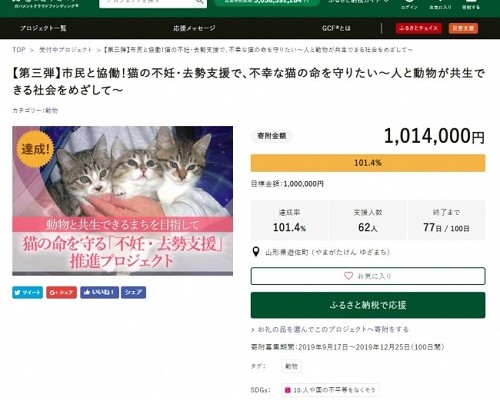The width and height of the screenshot is (500, 400).
Task: Click the 動物 tag chip
Action: (x=291, y=366)
